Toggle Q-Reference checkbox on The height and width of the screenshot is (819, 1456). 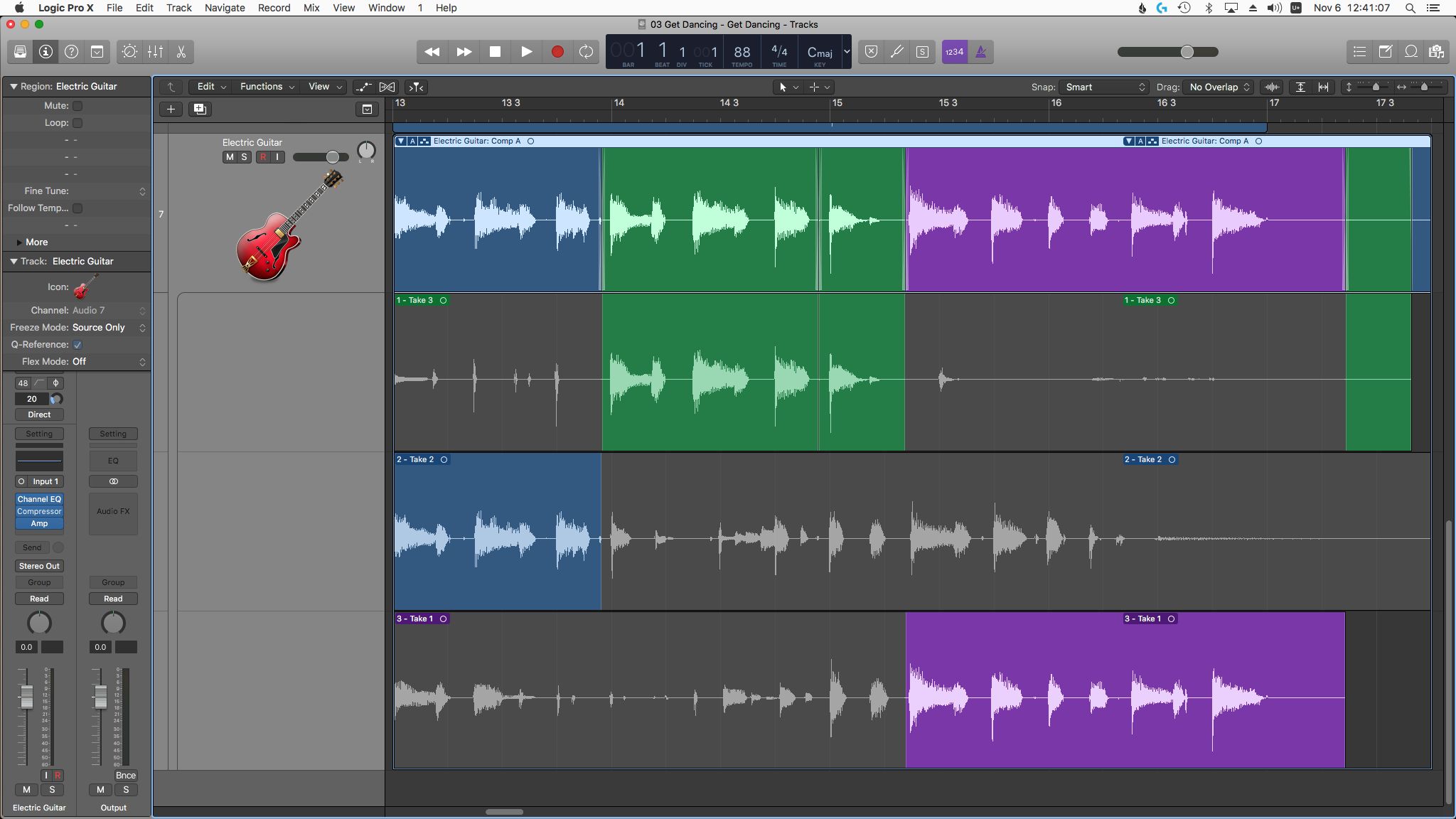point(78,344)
